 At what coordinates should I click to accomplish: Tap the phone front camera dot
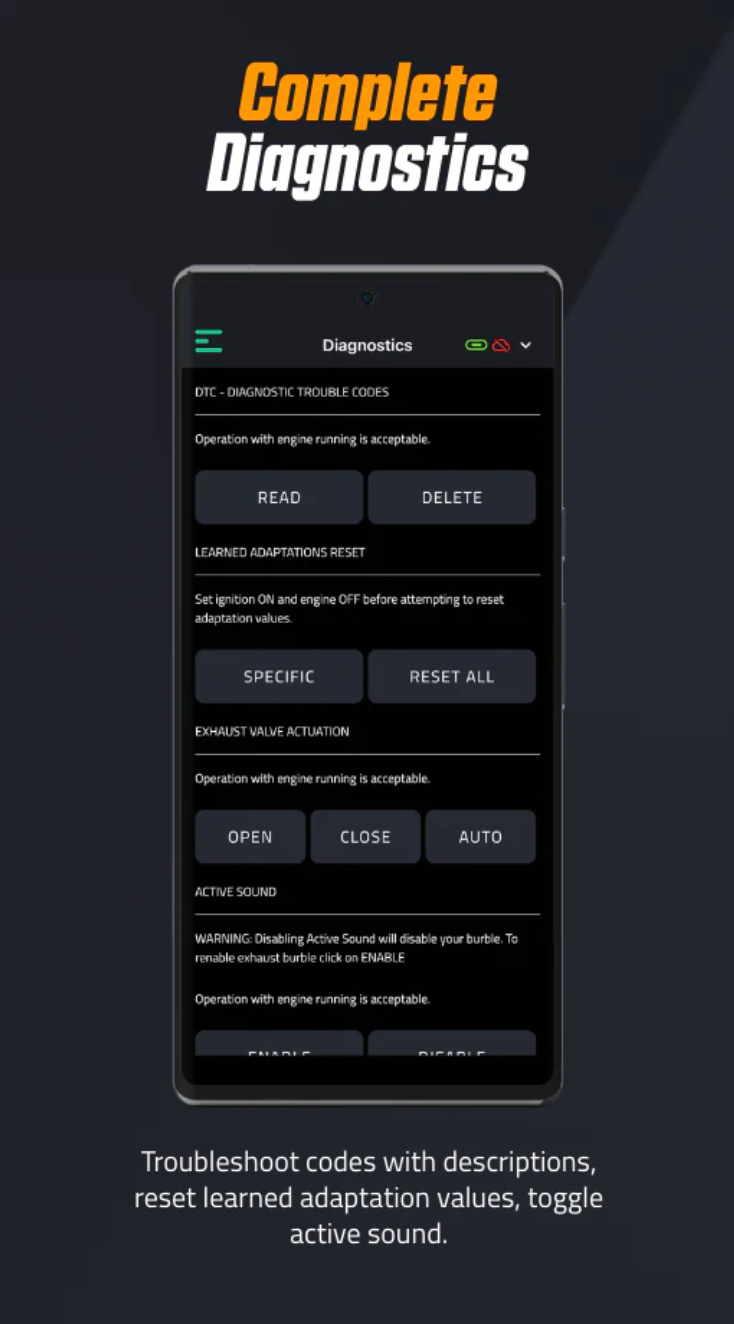click(367, 297)
